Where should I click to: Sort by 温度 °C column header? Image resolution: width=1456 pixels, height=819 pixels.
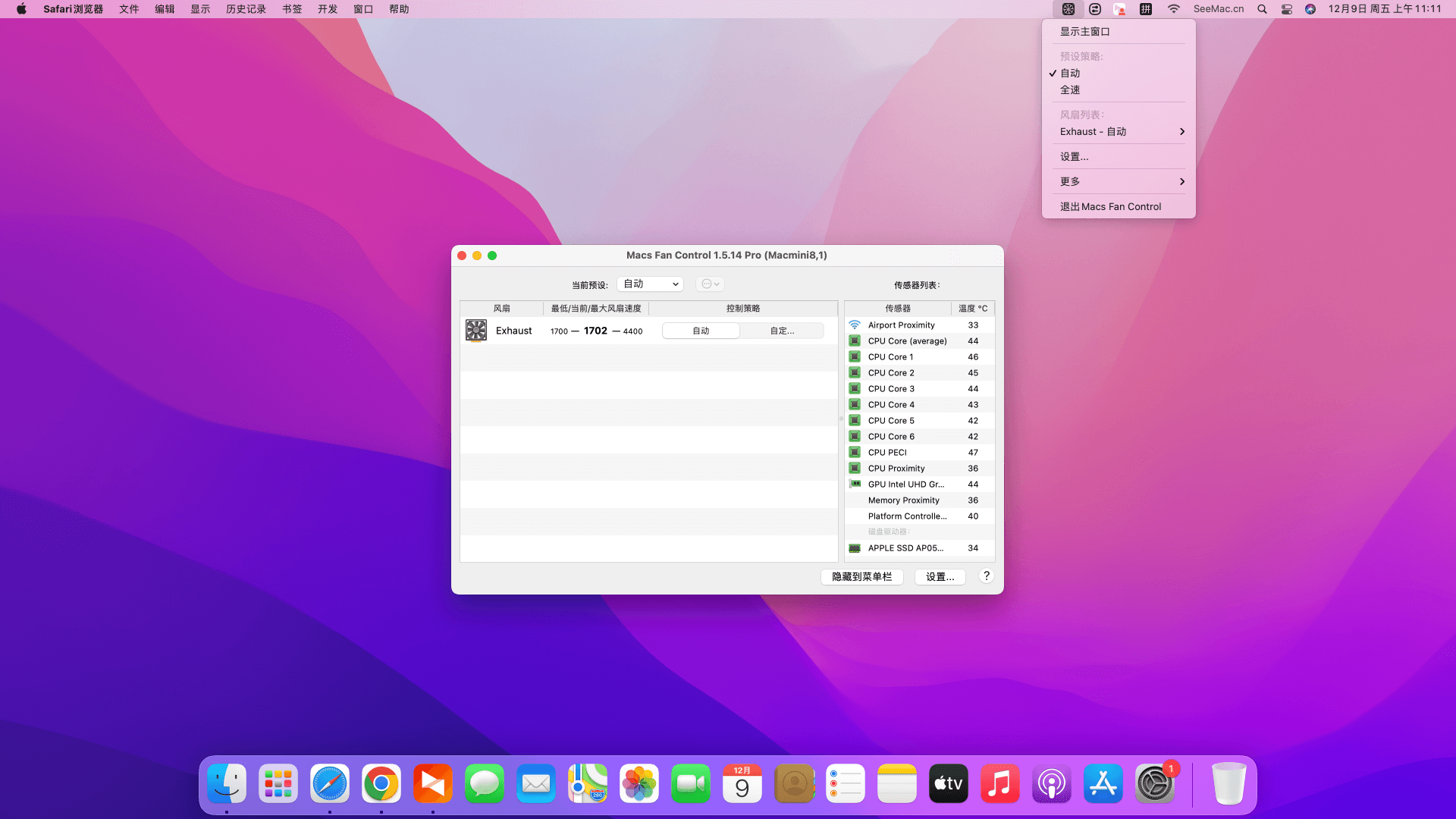coord(973,309)
